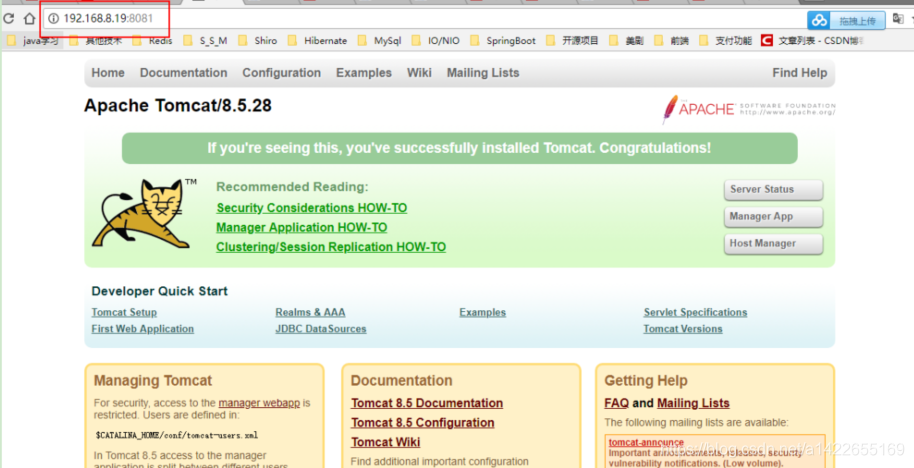Open the Tomcat Versions link
Viewport: 914px width, 468px height.
683,329
